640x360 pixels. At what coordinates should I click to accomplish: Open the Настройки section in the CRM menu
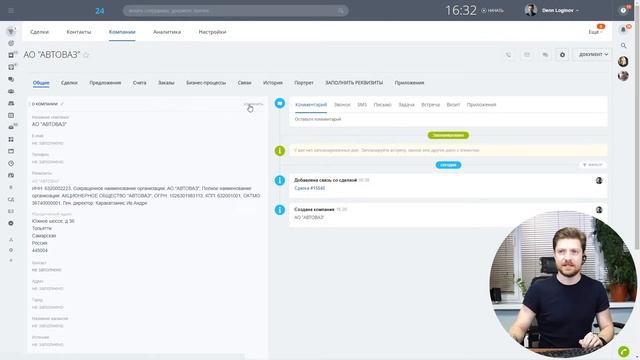click(x=212, y=32)
